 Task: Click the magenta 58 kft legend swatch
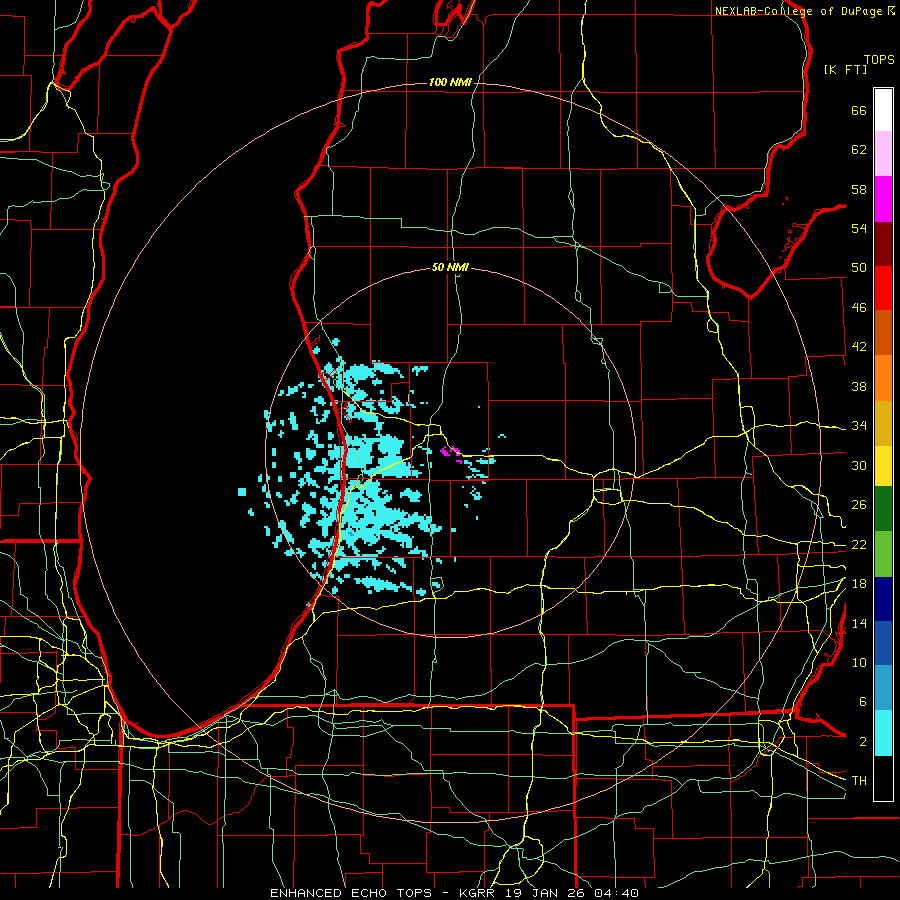coord(883,199)
